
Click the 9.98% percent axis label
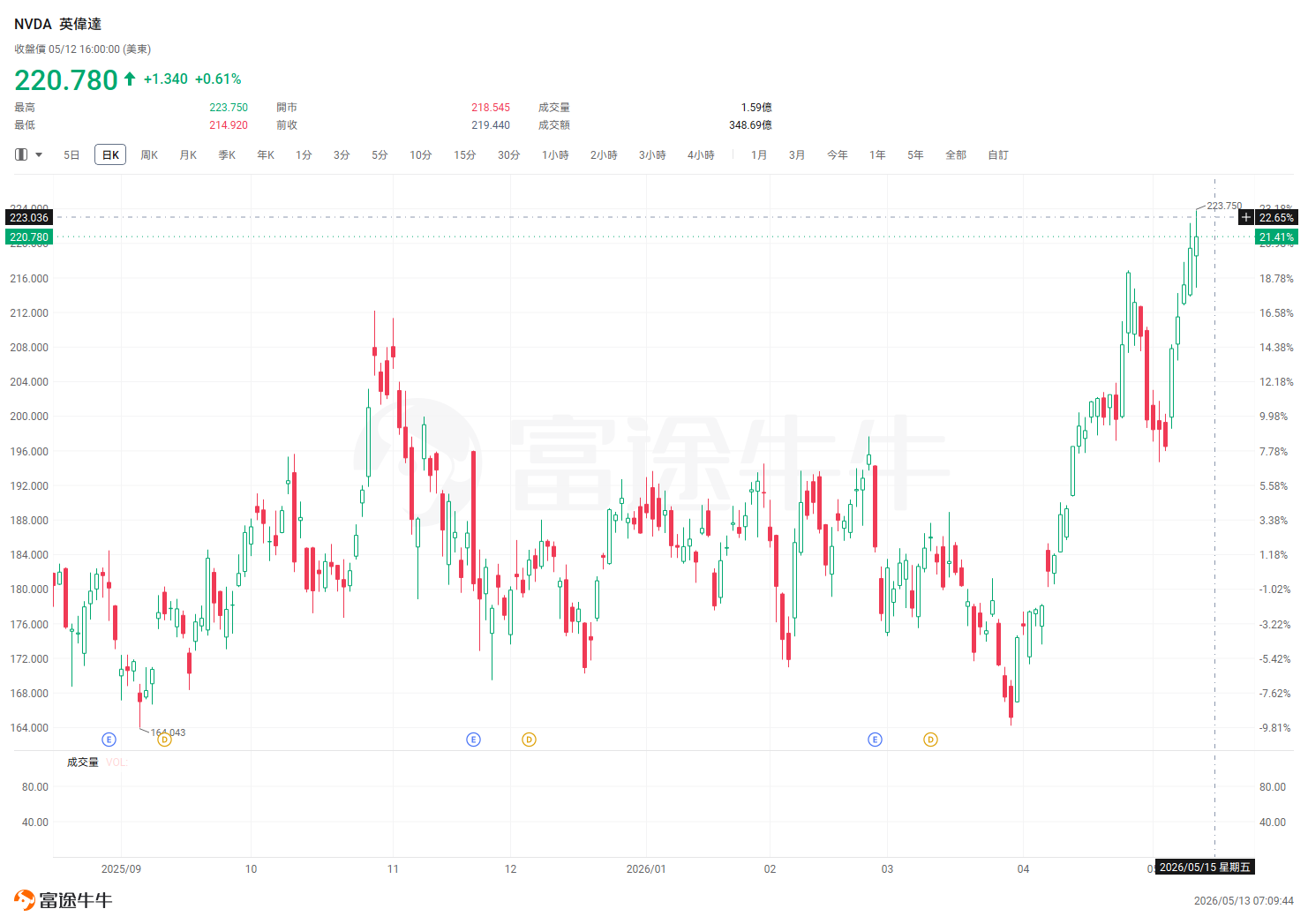pyautogui.click(x=1274, y=417)
